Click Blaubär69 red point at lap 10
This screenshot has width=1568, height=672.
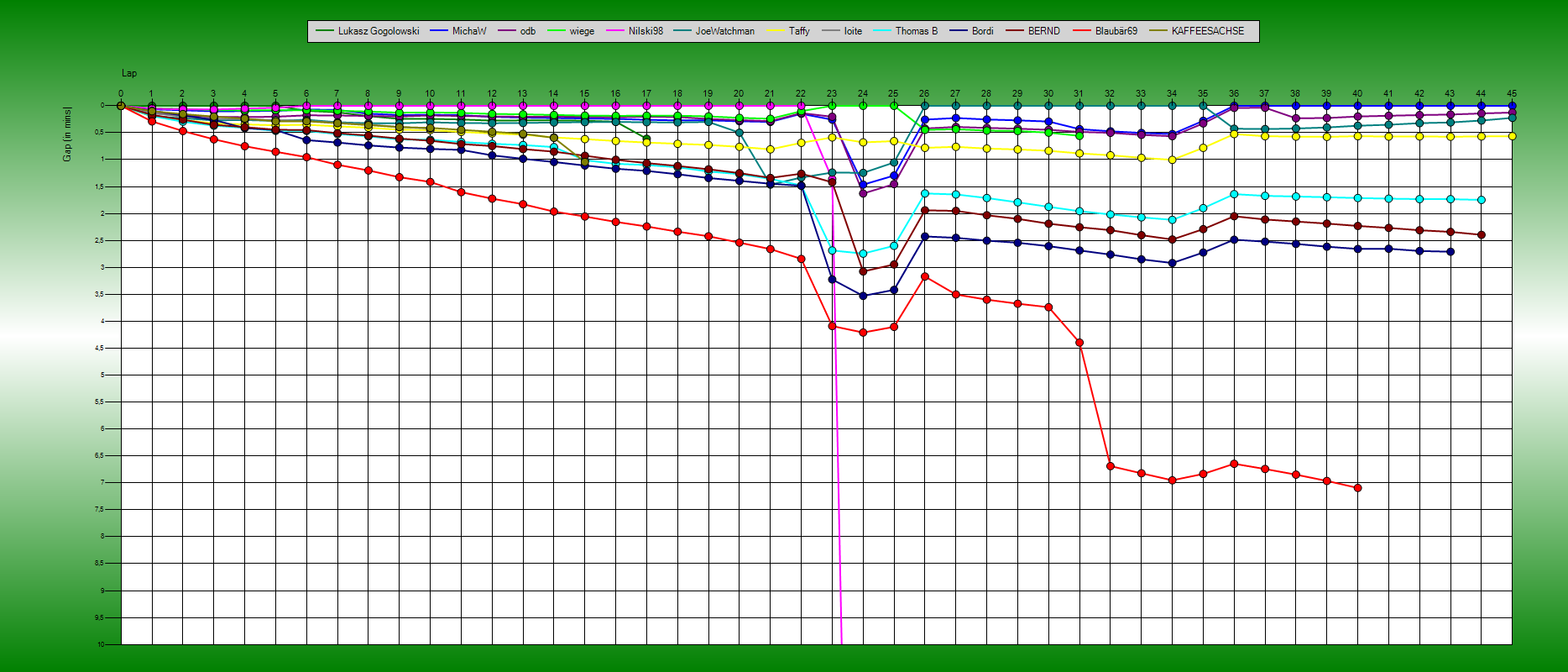pos(430,182)
